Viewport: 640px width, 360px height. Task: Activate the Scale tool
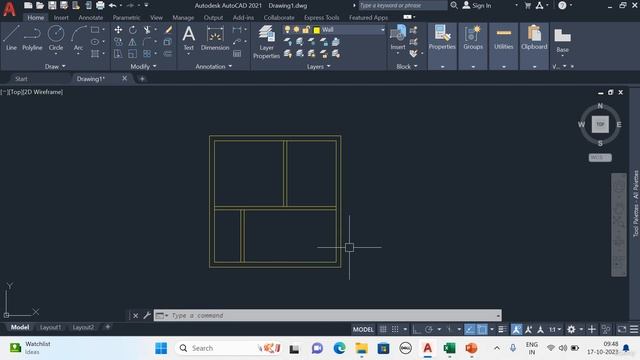coord(133,53)
